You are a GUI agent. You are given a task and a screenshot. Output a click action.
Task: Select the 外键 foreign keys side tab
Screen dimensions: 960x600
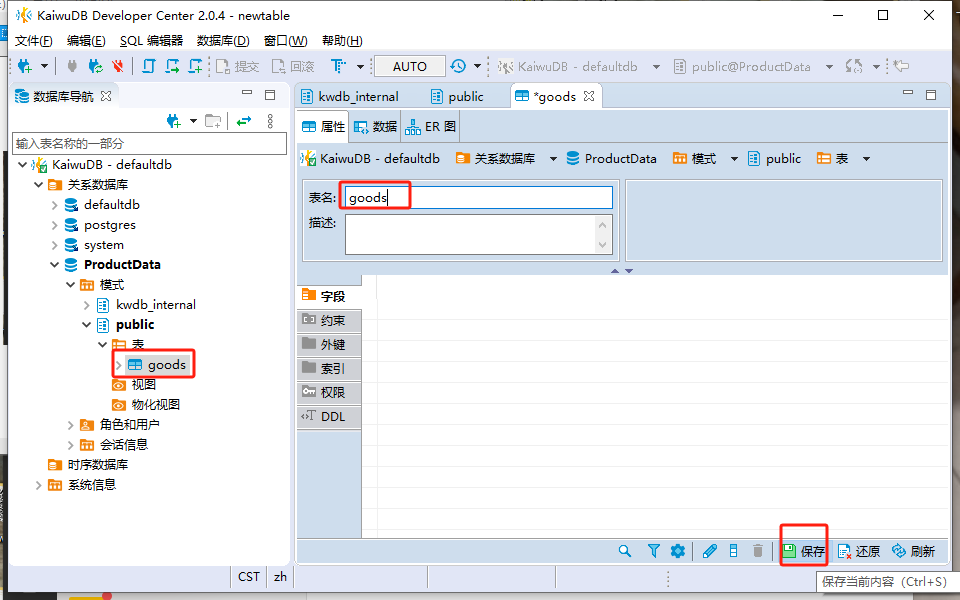pyautogui.click(x=329, y=344)
